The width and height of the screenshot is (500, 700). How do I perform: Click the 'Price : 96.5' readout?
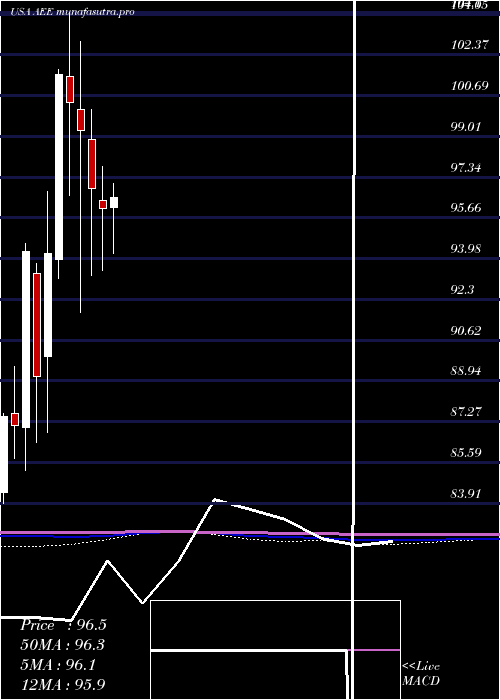pyautogui.click(x=63, y=625)
